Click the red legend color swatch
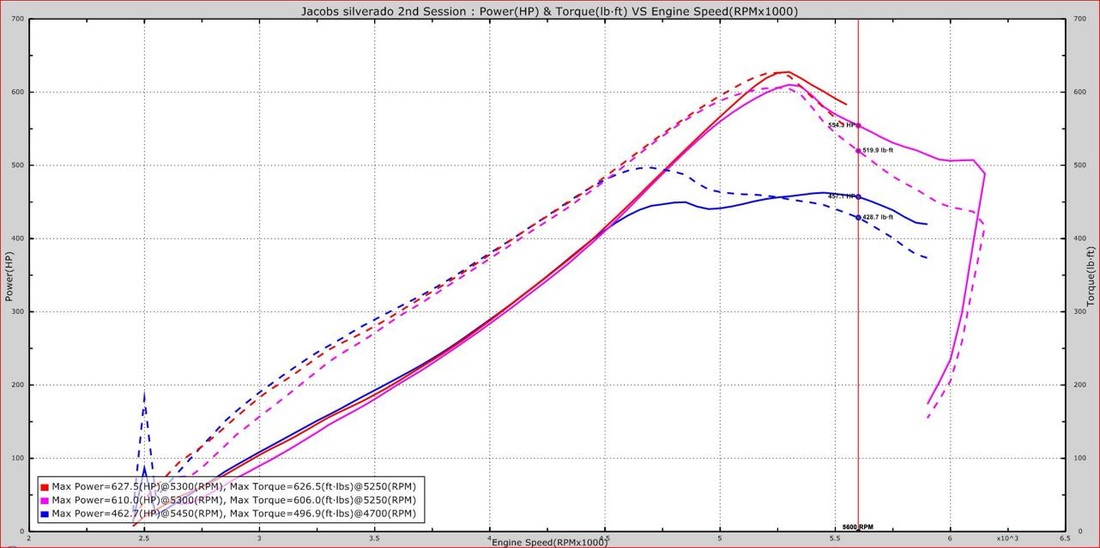This screenshot has width=1100, height=548. click(x=45, y=486)
